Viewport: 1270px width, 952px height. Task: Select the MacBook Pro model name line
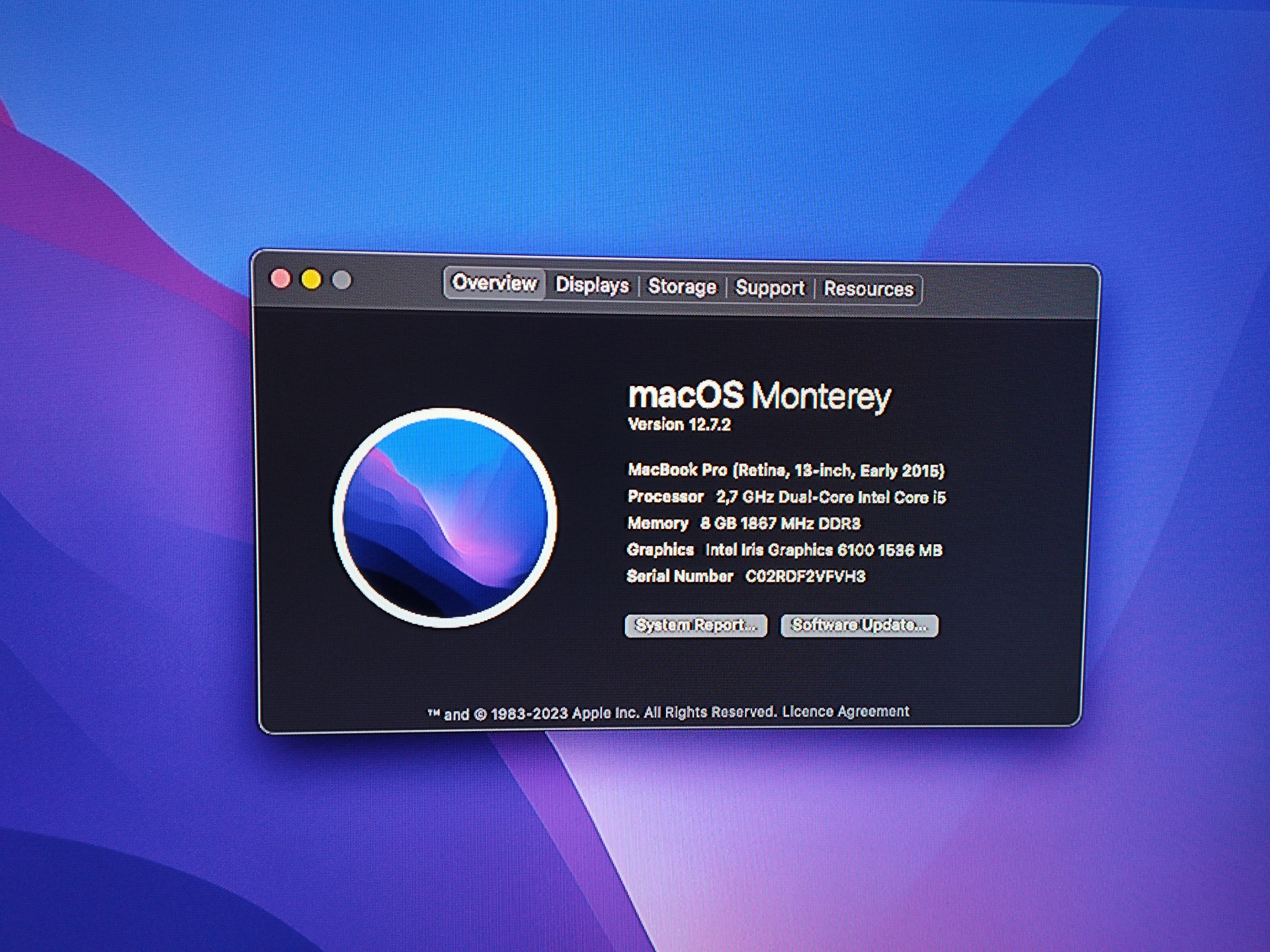(x=786, y=470)
